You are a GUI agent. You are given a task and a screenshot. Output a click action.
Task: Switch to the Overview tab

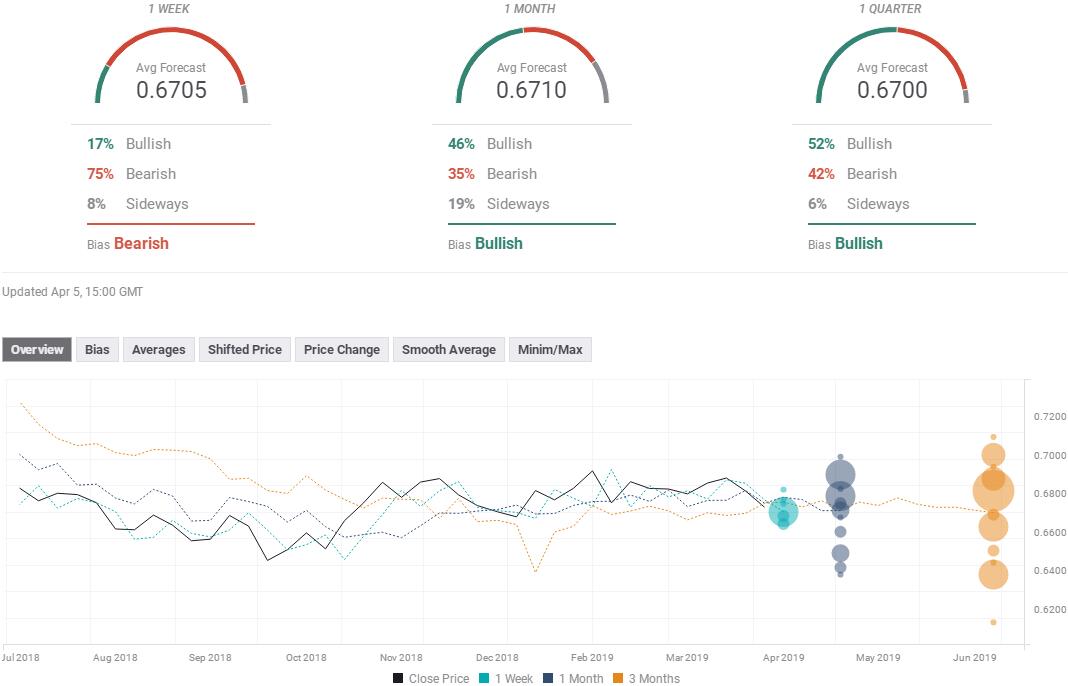pos(37,349)
